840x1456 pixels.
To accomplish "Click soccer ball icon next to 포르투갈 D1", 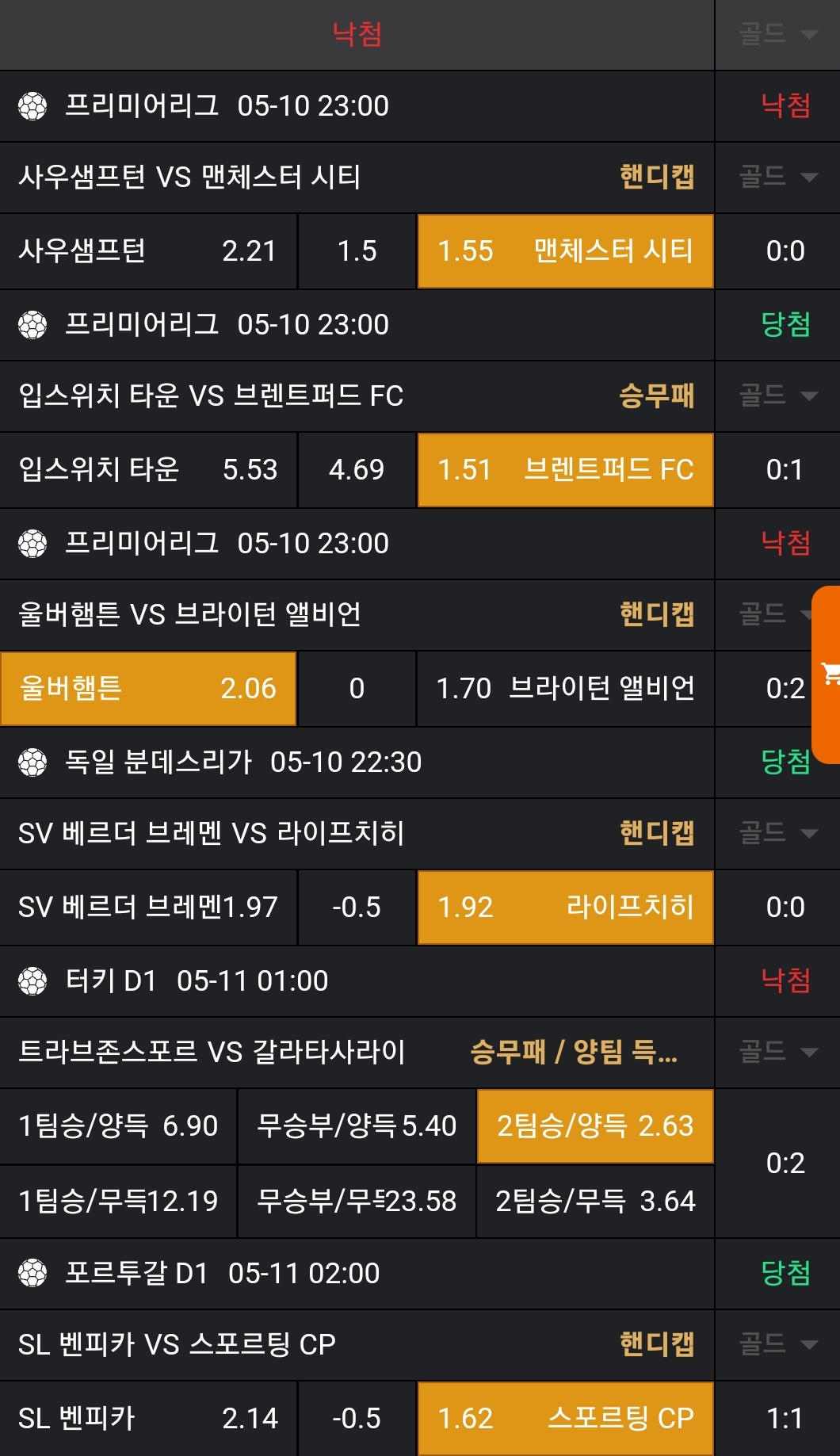I will 32,1274.
